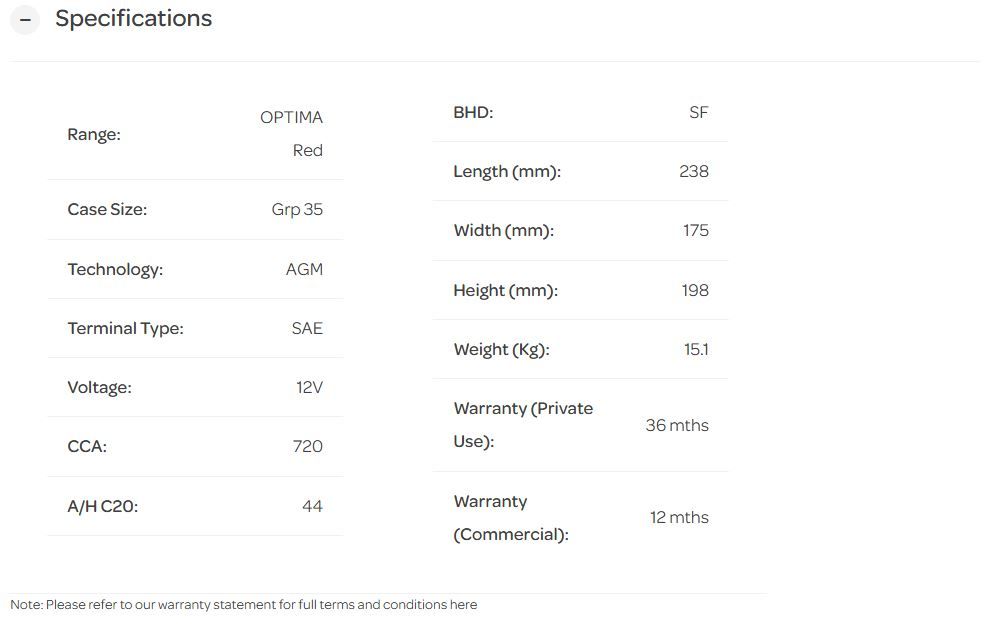This screenshot has height=642, width=990.
Task: Click the 12V voltage value
Action: click(x=309, y=387)
